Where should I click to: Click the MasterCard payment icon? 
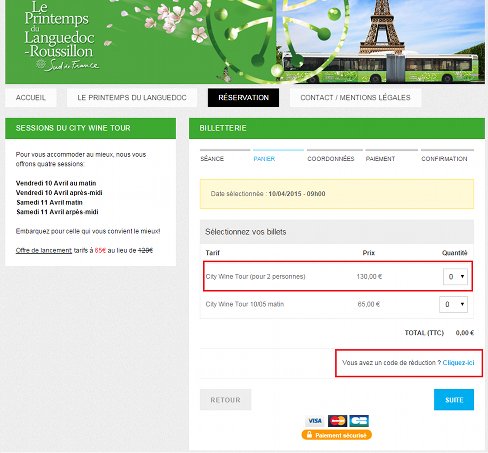(x=337, y=421)
